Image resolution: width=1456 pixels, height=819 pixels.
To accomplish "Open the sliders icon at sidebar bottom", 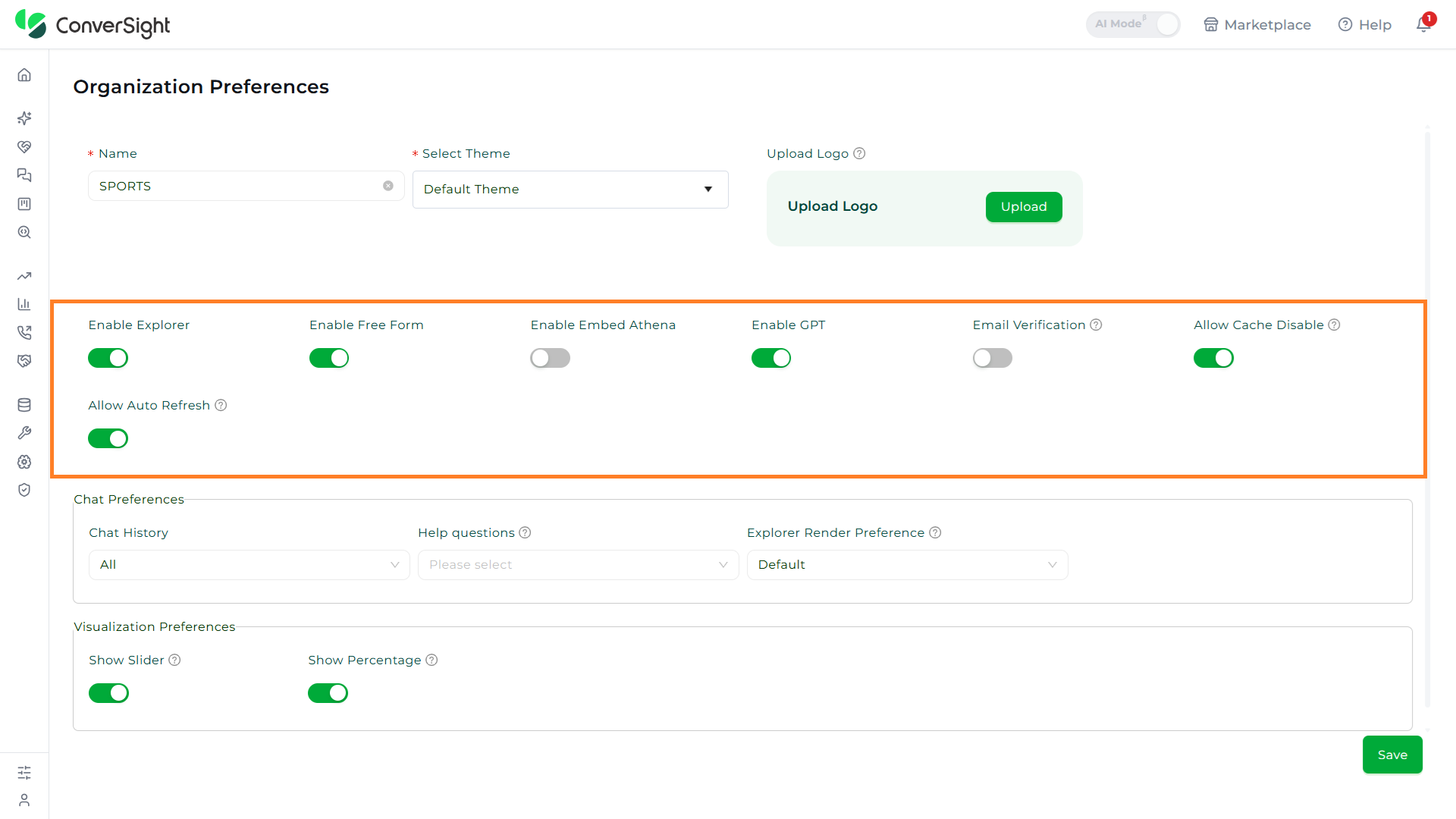I will (24, 772).
